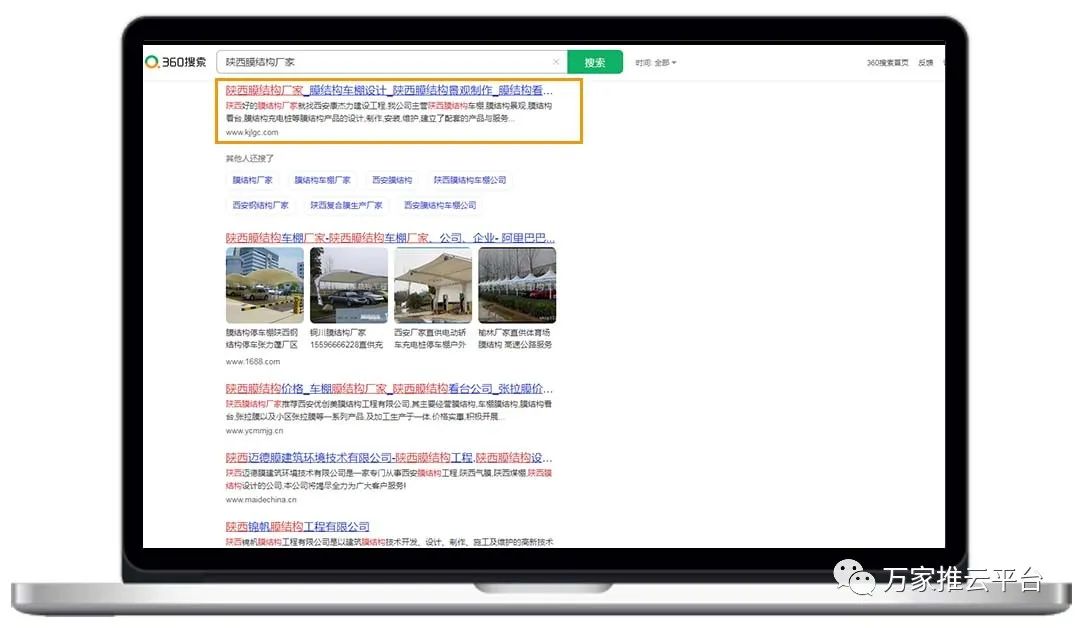Image resolution: width=1080 pixels, height=628 pixels.
Task: Open the 榆林厂家 white tents thumbnail
Action: point(517,285)
